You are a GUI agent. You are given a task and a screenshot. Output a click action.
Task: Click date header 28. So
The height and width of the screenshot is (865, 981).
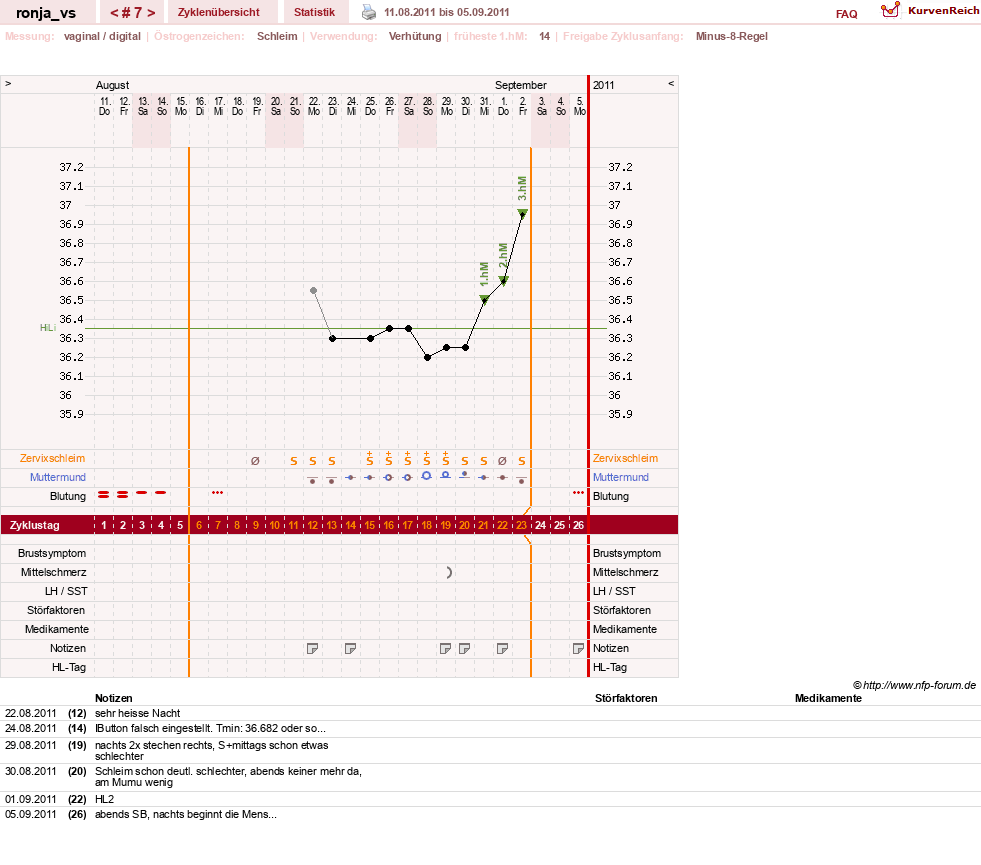428,106
